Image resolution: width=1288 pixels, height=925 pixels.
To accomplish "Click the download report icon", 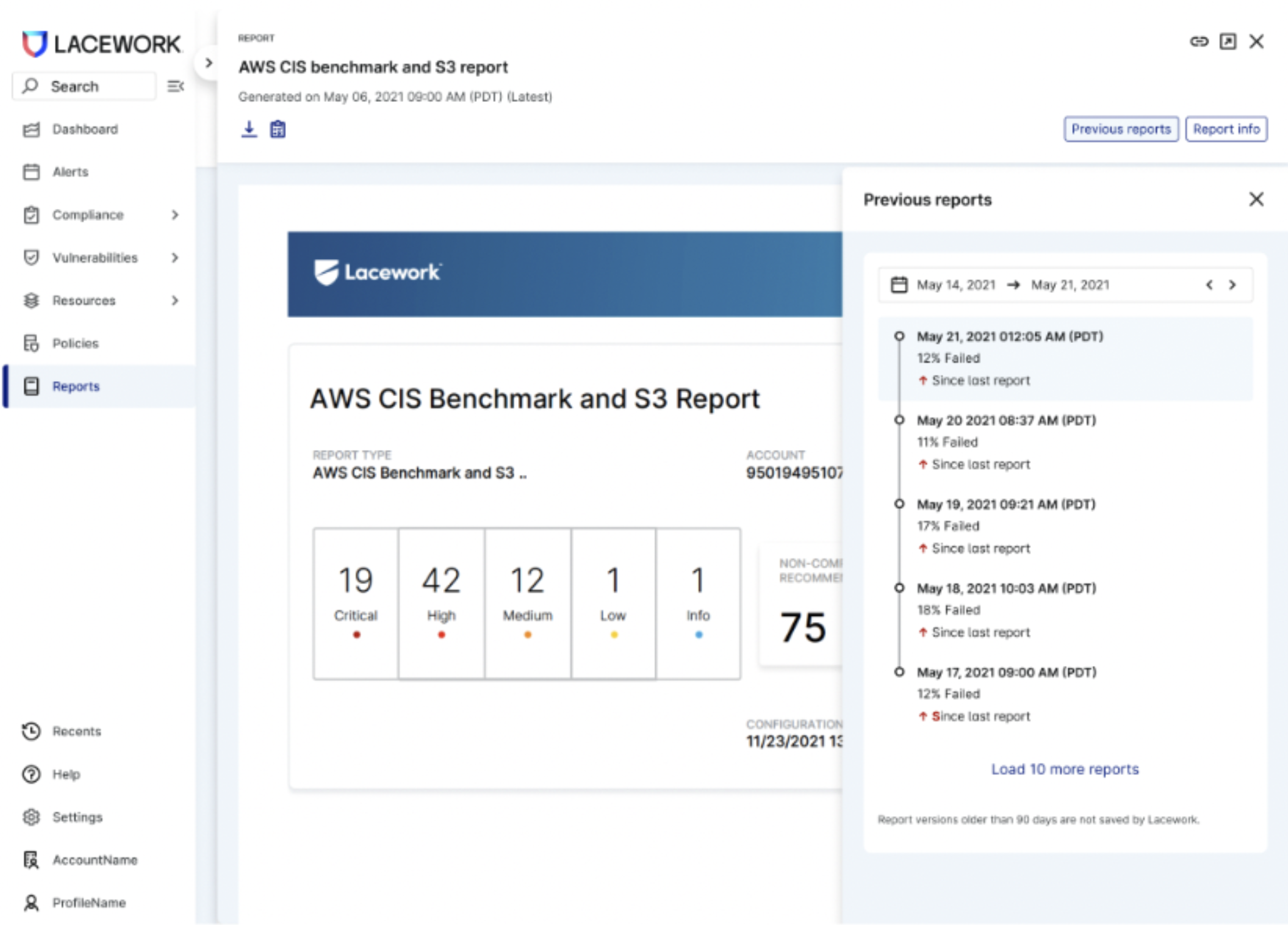I will 249,130.
